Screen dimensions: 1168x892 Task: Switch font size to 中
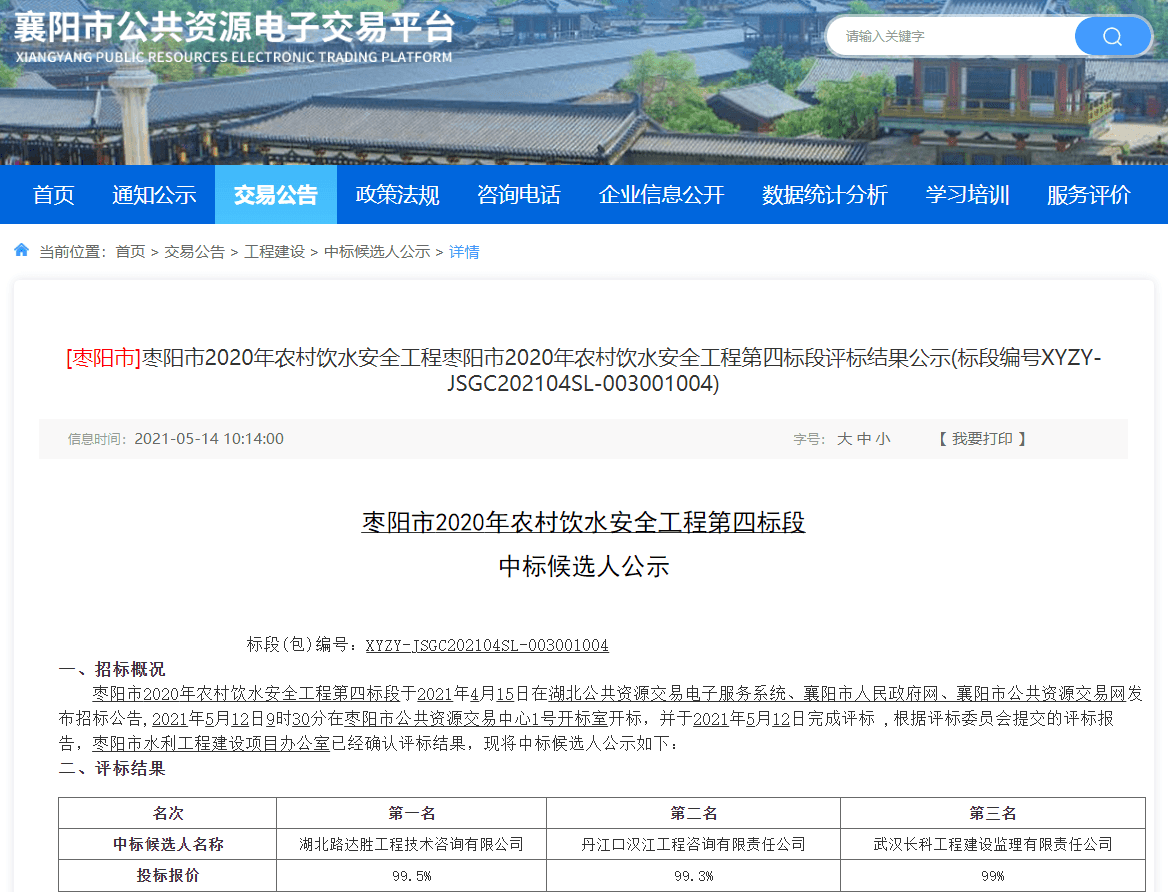864,439
